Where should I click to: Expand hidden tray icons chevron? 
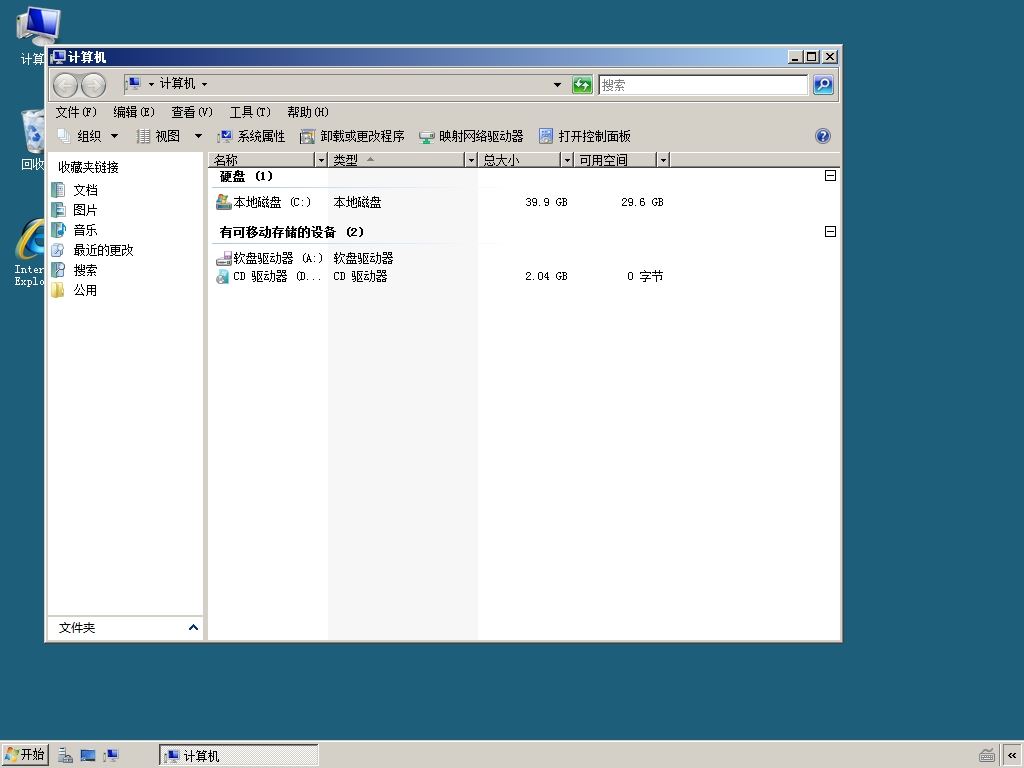coord(1012,756)
